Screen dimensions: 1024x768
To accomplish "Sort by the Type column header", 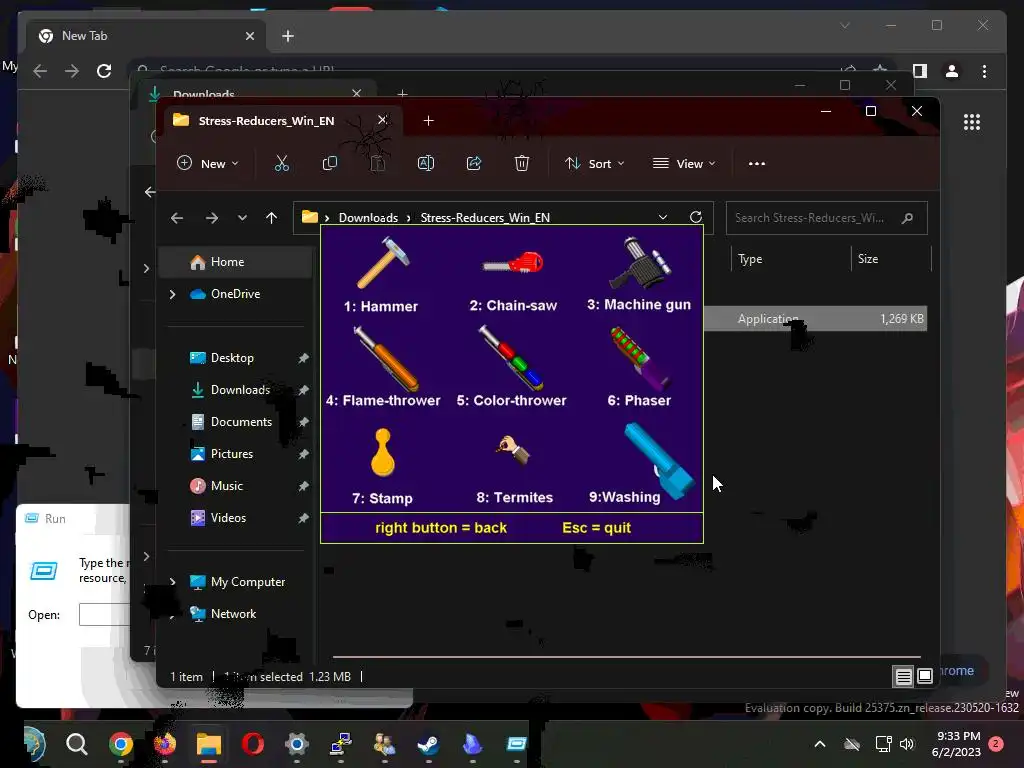I will click(750, 259).
